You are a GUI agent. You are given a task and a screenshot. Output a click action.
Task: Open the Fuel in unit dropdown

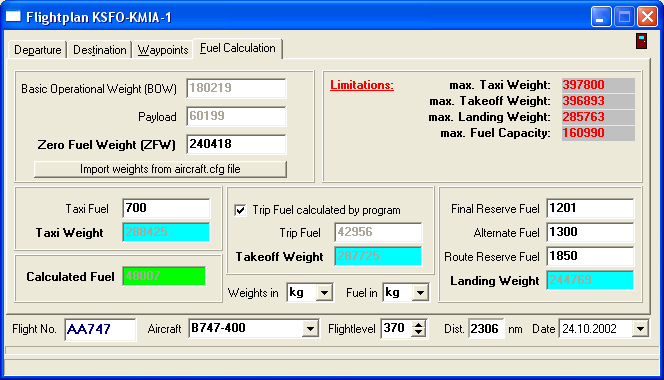(x=420, y=292)
